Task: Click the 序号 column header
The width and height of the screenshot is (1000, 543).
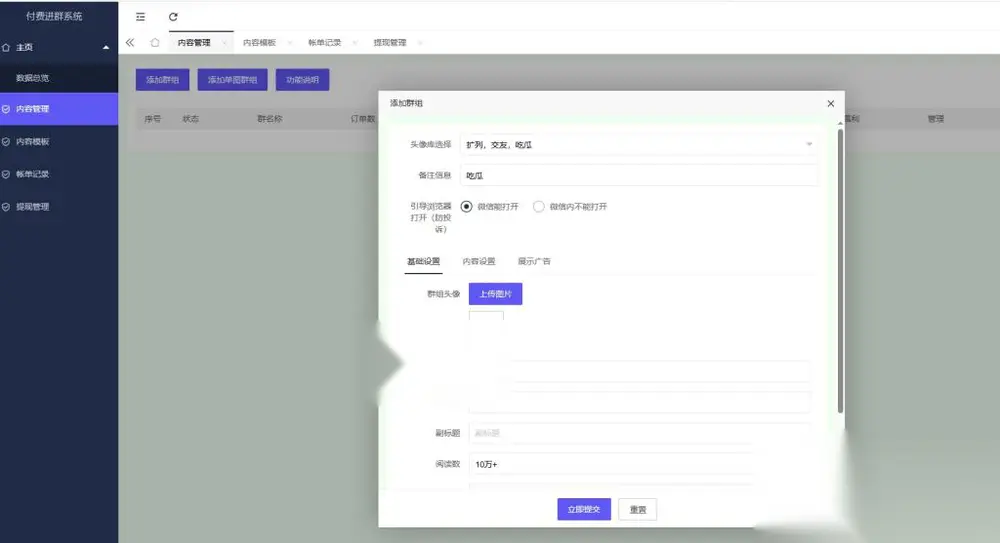Action: (x=152, y=119)
